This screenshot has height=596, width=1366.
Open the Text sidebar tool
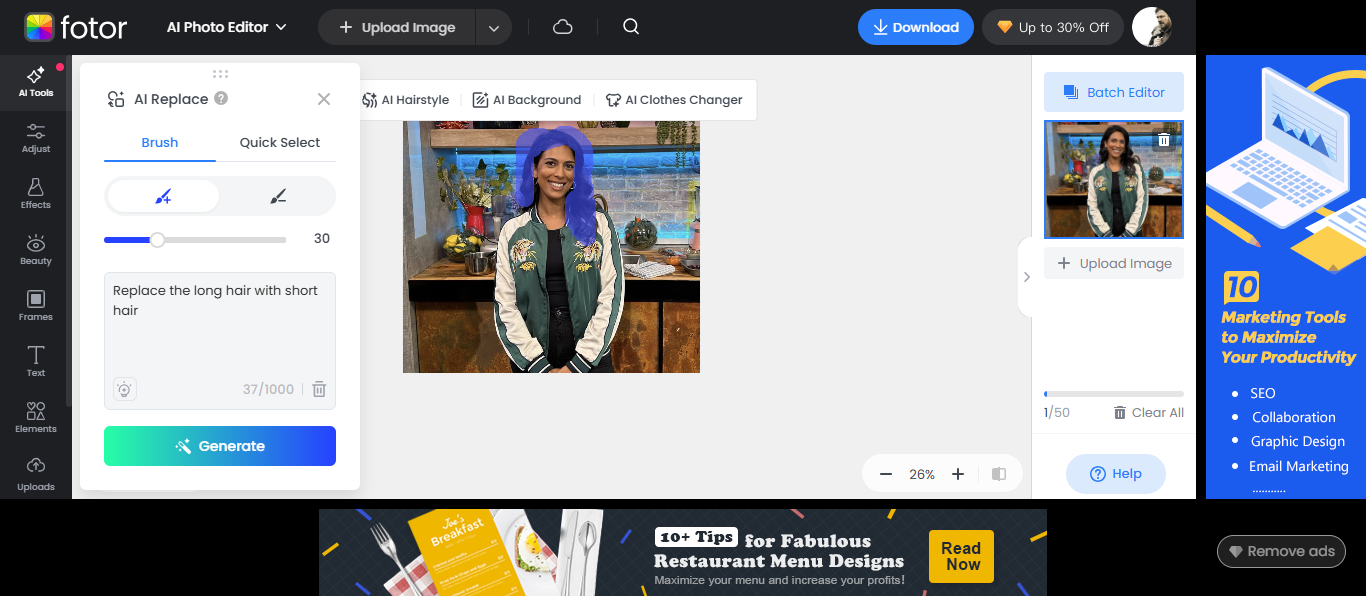35,362
